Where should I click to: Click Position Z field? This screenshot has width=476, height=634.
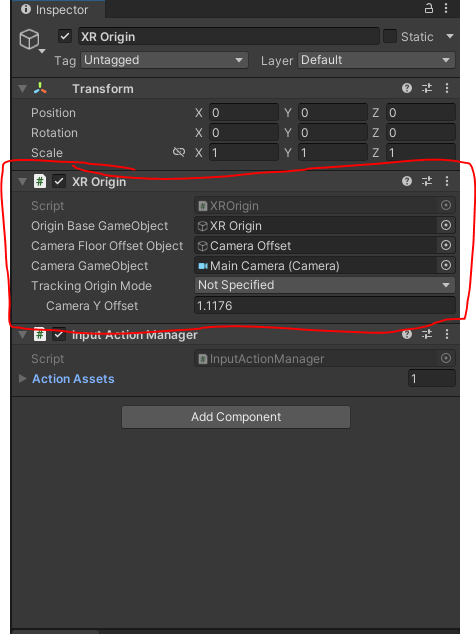click(x=421, y=113)
